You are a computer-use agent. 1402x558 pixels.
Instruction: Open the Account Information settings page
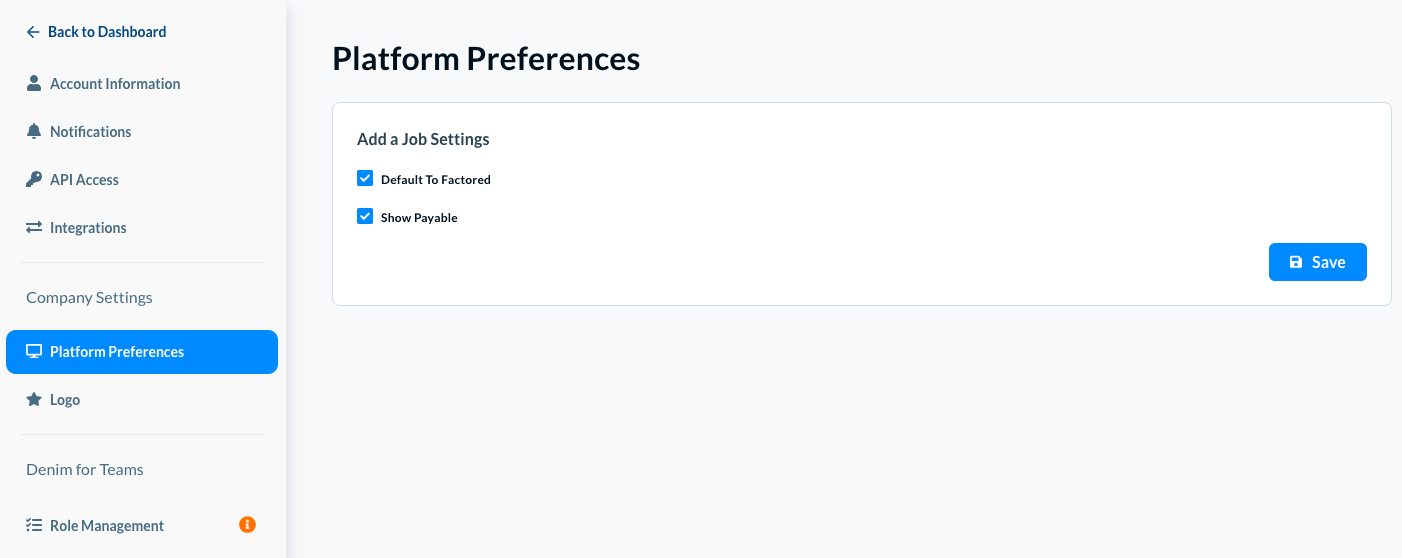click(115, 84)
